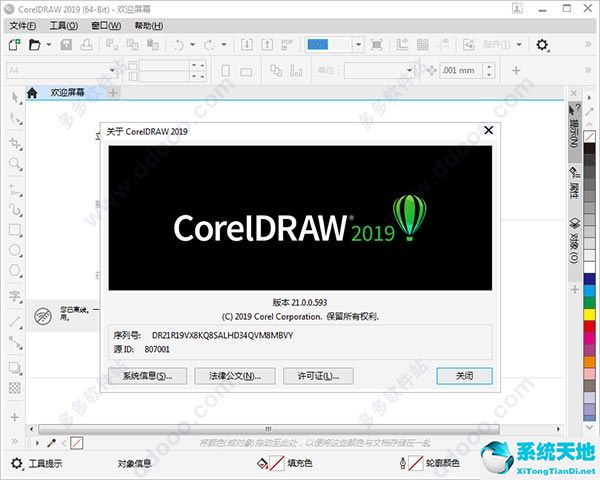Expand the toolbox overflow chevron

(x=15, y=415)
